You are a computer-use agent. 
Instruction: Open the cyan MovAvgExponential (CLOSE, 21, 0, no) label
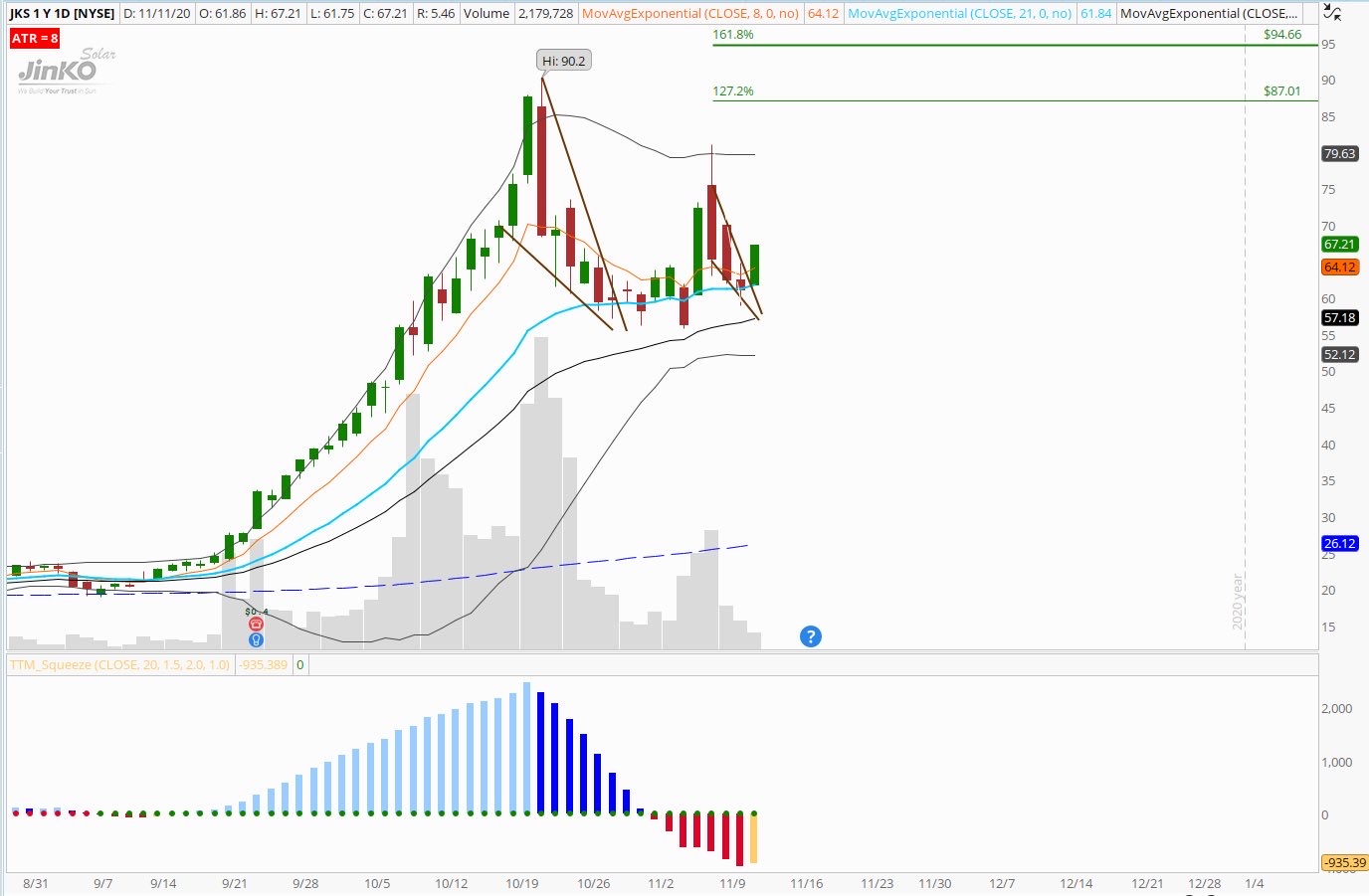(959, 13)
